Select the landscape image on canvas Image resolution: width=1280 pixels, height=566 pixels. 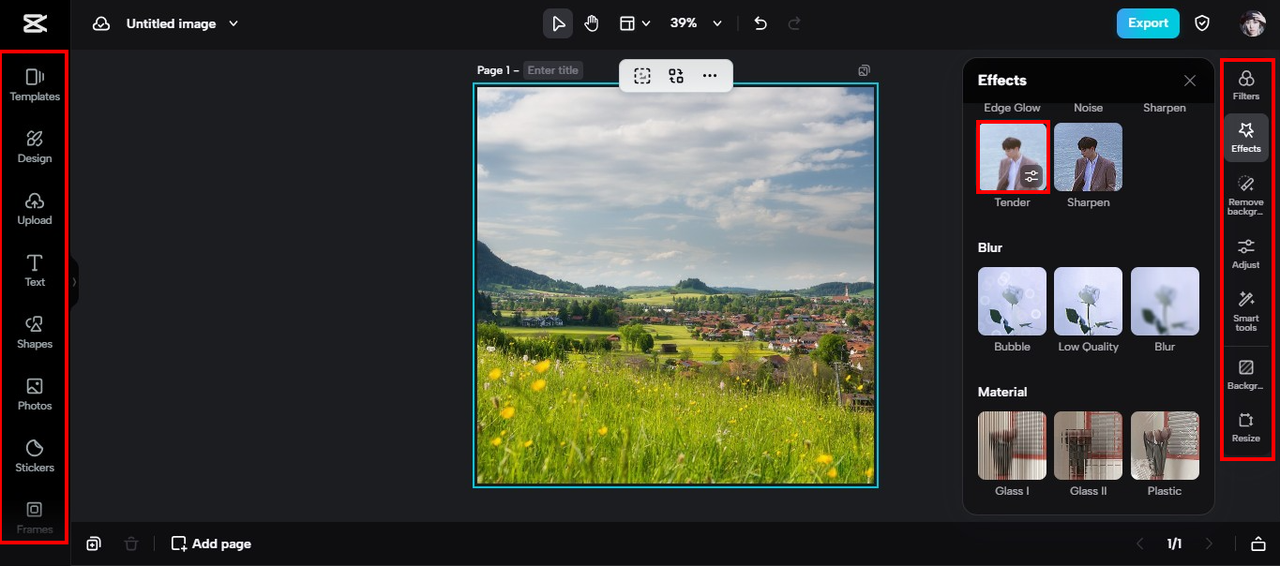[675, 286]
